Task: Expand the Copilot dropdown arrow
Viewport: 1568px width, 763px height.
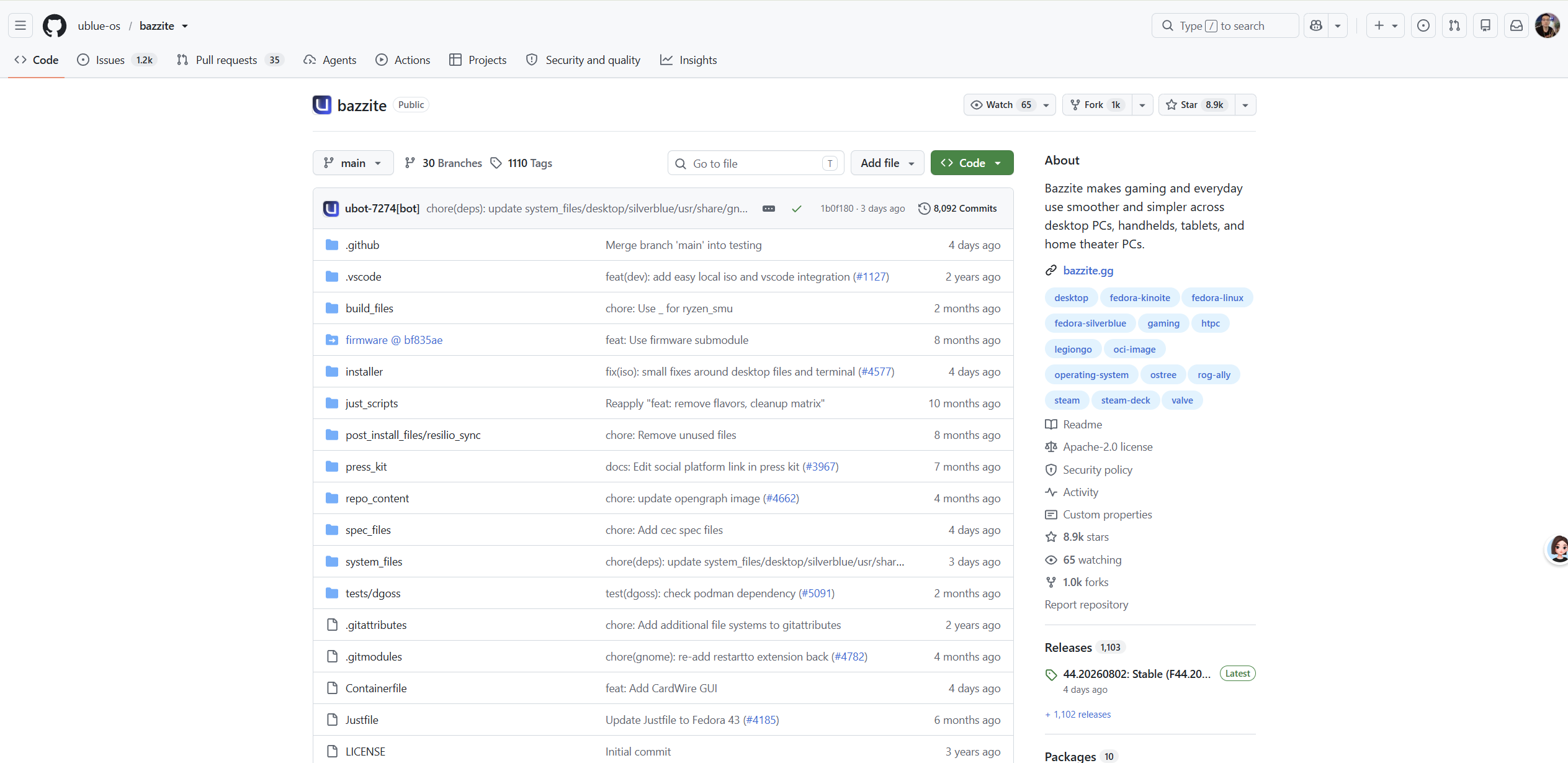Action: point(1338,25)
